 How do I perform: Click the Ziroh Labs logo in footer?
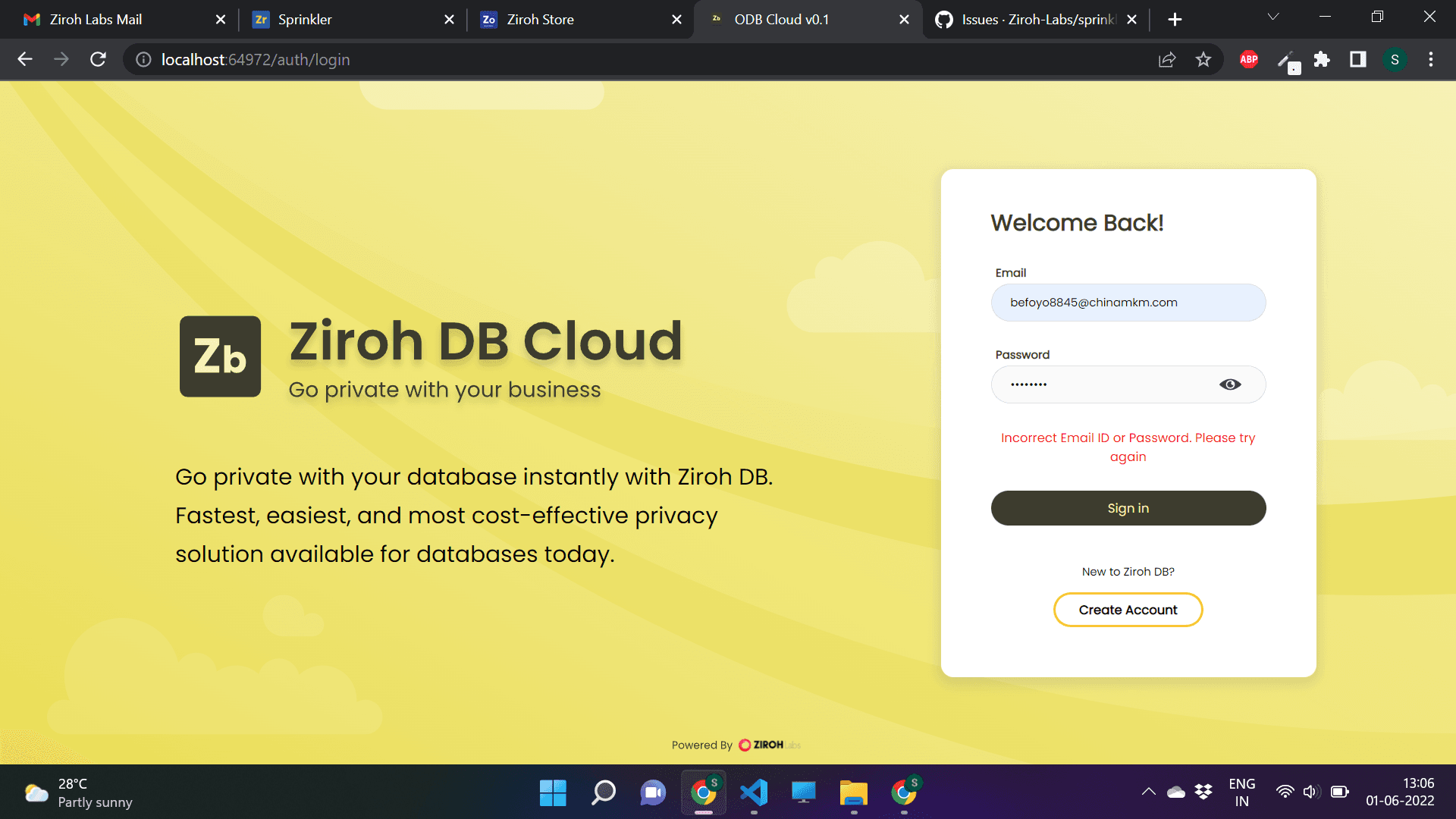point(769,745)
